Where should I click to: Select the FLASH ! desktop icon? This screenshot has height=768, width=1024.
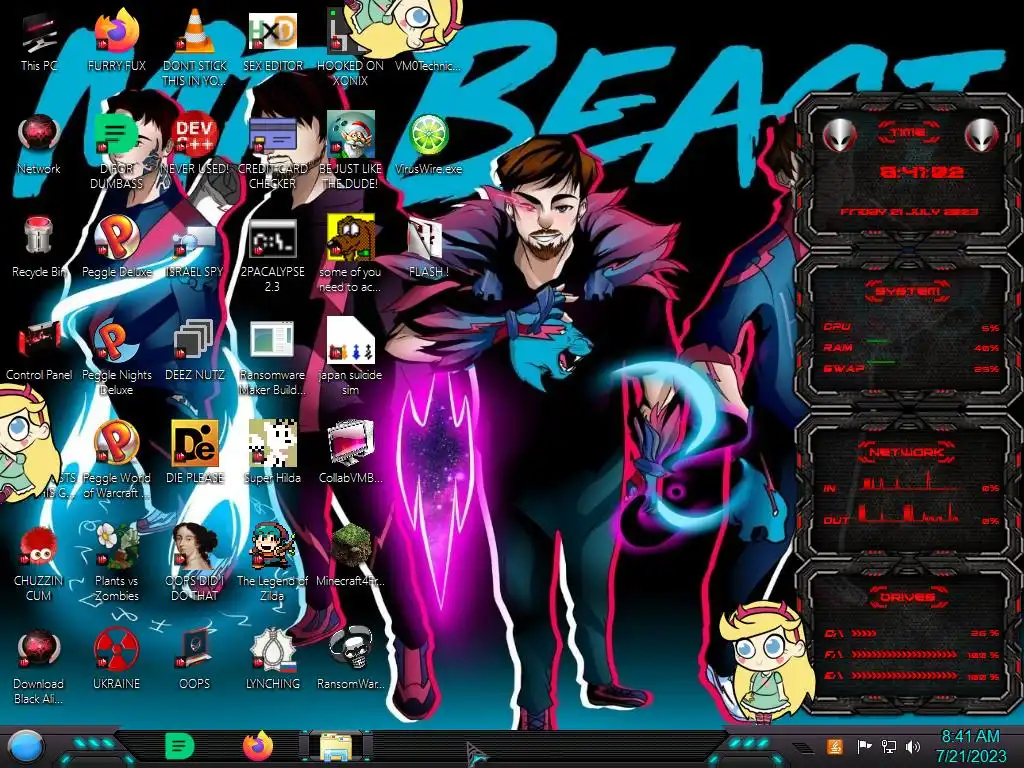(x=428, y=248)
